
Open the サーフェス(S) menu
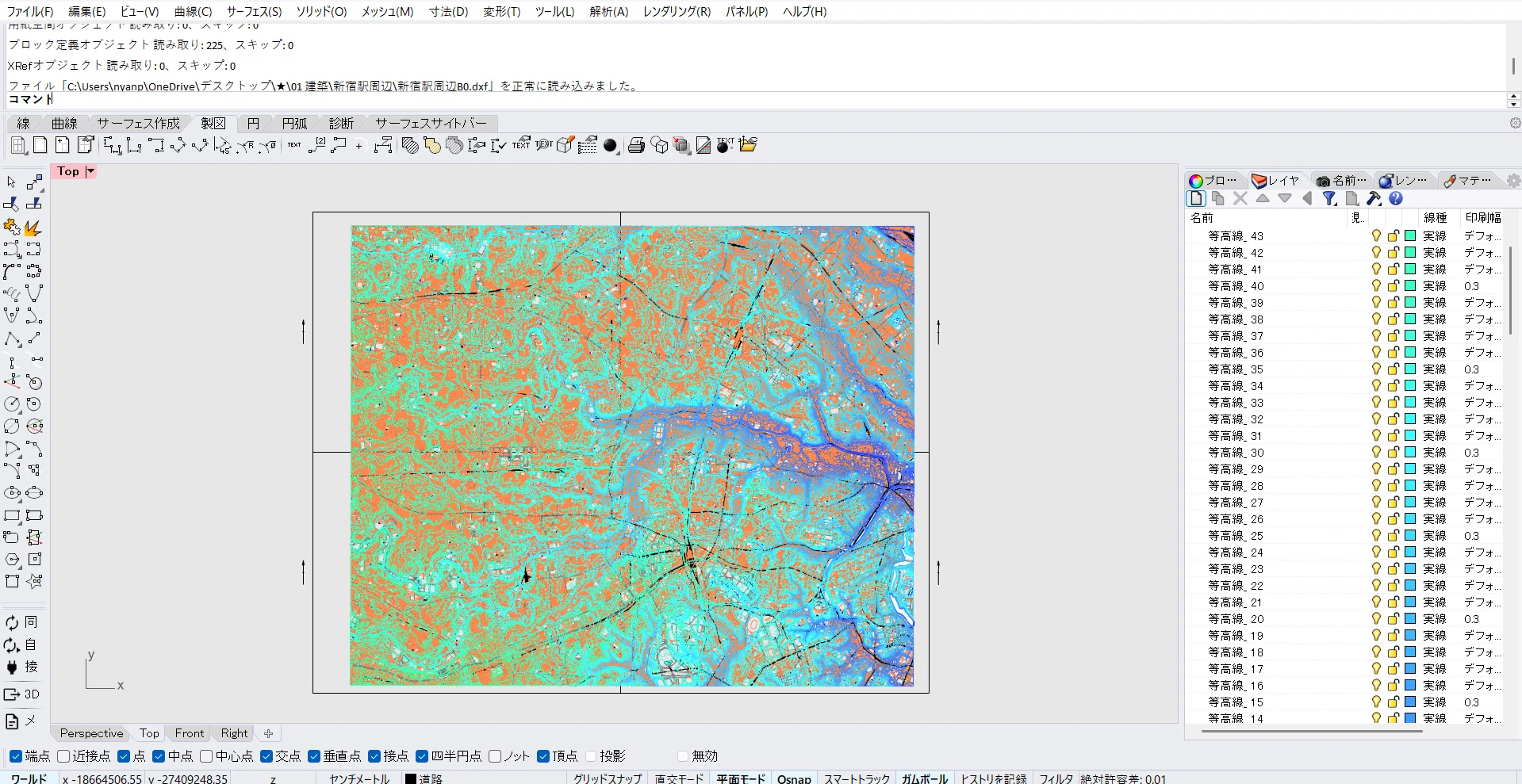pyautogui.click(x=254, y=12)
